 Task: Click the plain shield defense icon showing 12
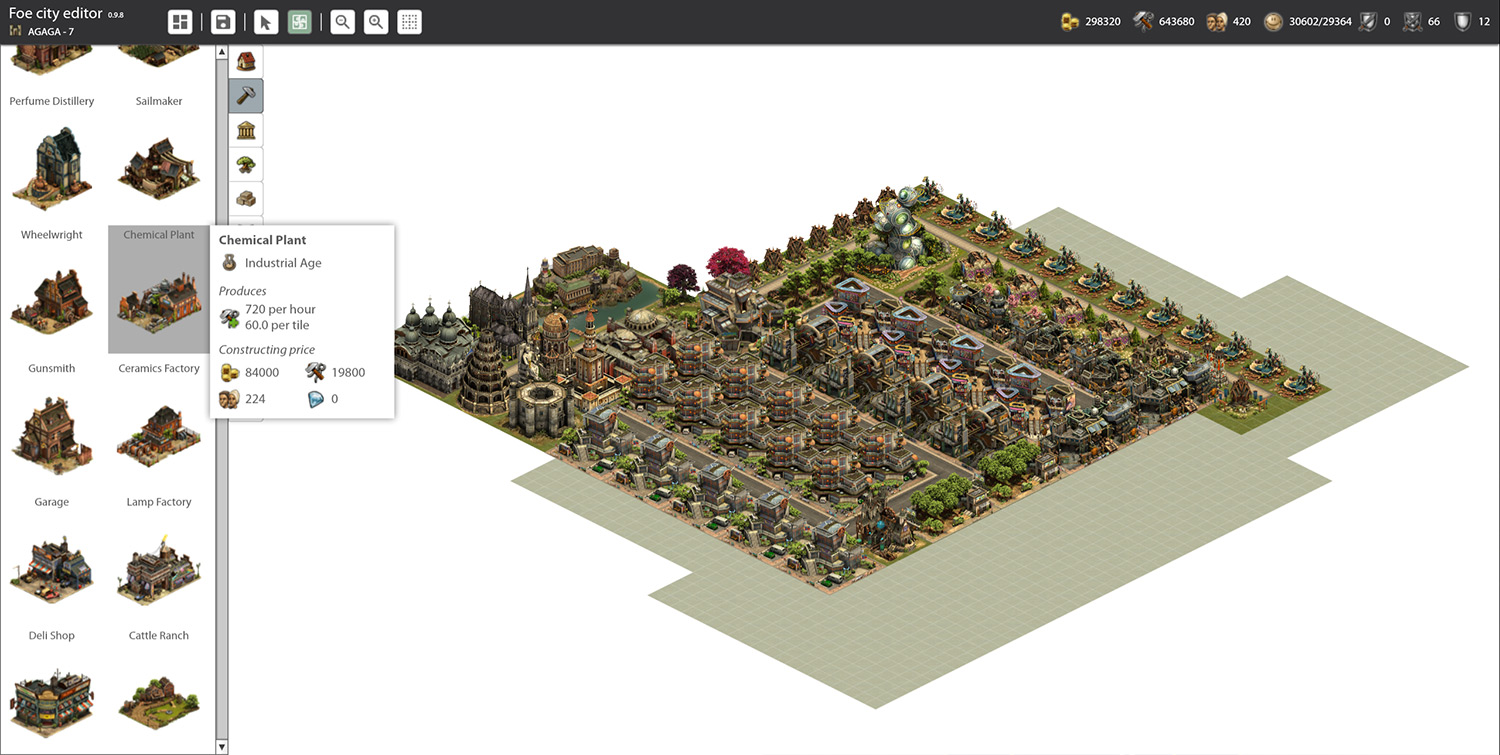1463,21
